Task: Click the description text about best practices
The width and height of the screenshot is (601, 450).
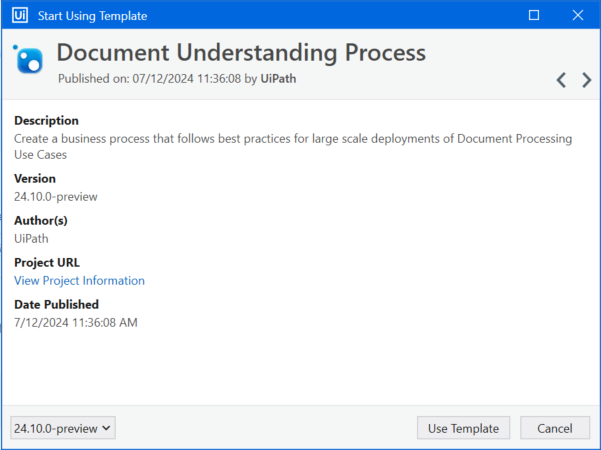Action: (x=293, y=146)
